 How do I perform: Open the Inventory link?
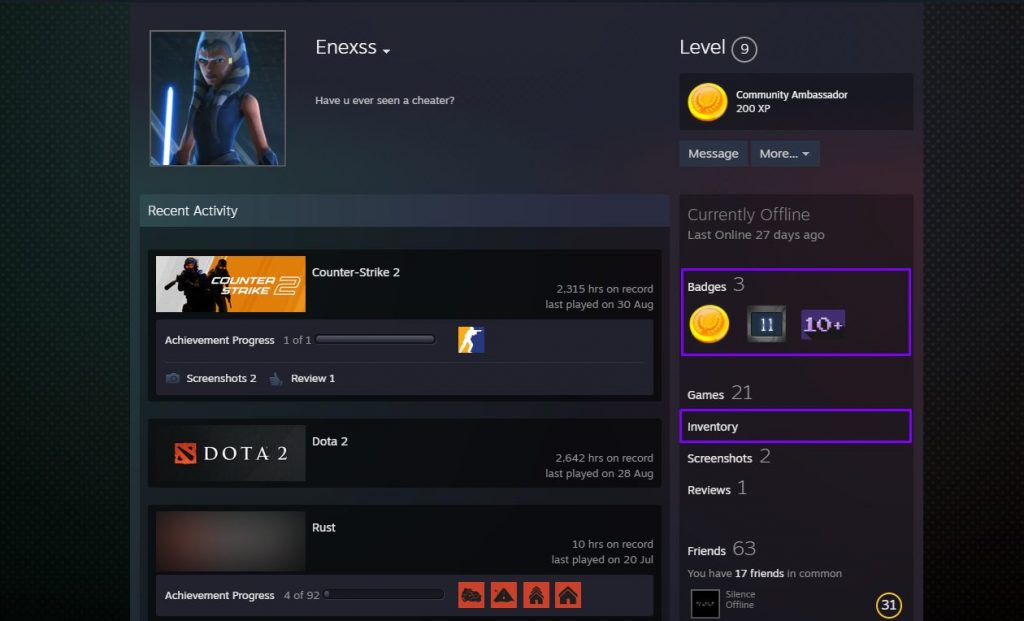713,427
